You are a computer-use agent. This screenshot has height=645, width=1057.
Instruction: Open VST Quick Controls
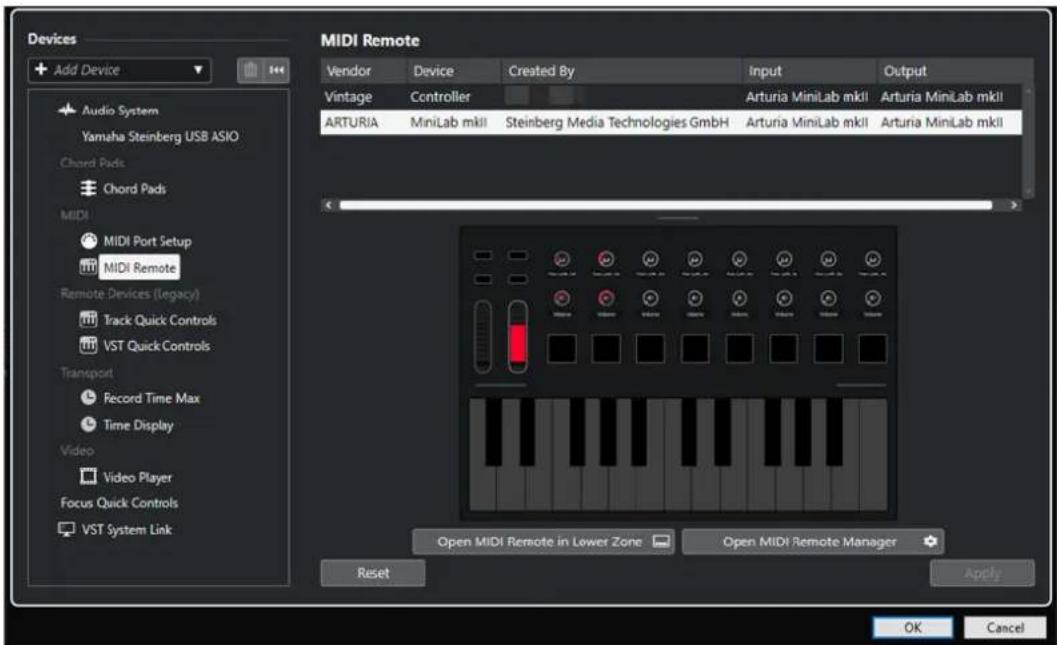click(x=156, y=346)
